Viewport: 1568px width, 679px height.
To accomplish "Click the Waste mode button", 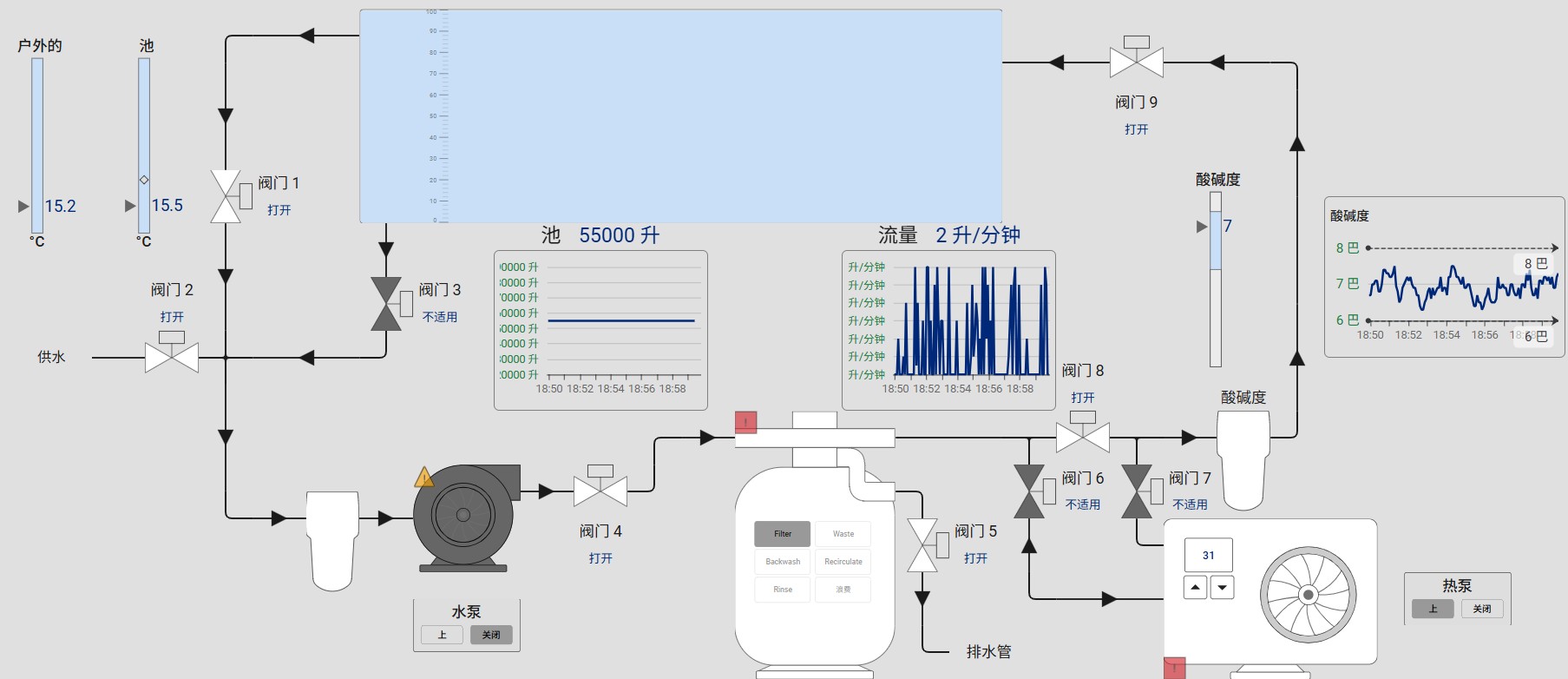I will click(x=843, y=534).
